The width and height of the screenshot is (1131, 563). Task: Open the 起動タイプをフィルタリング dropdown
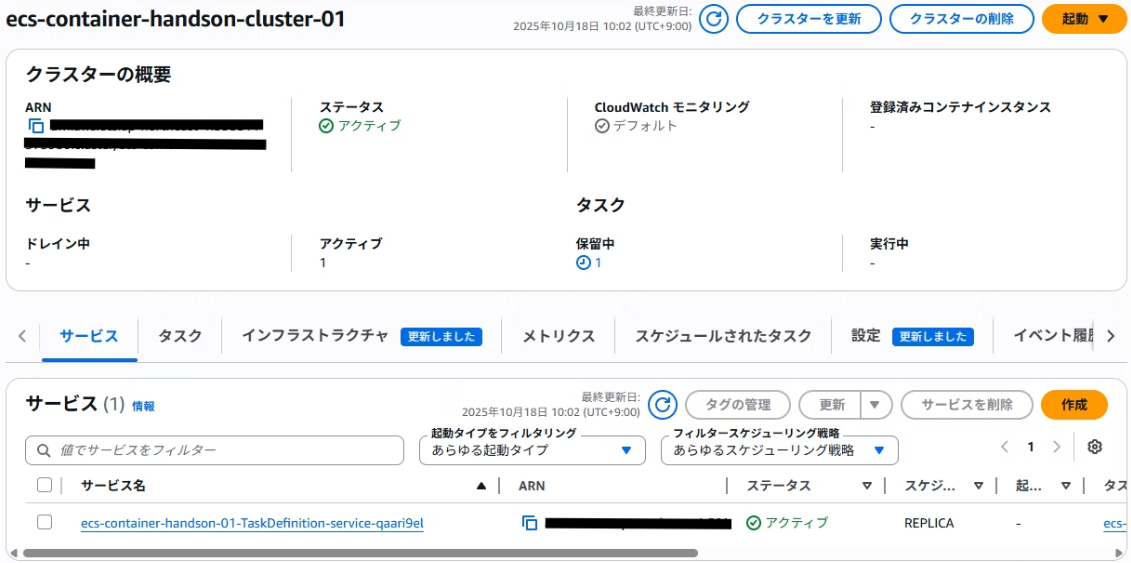[x=532, y=450]
